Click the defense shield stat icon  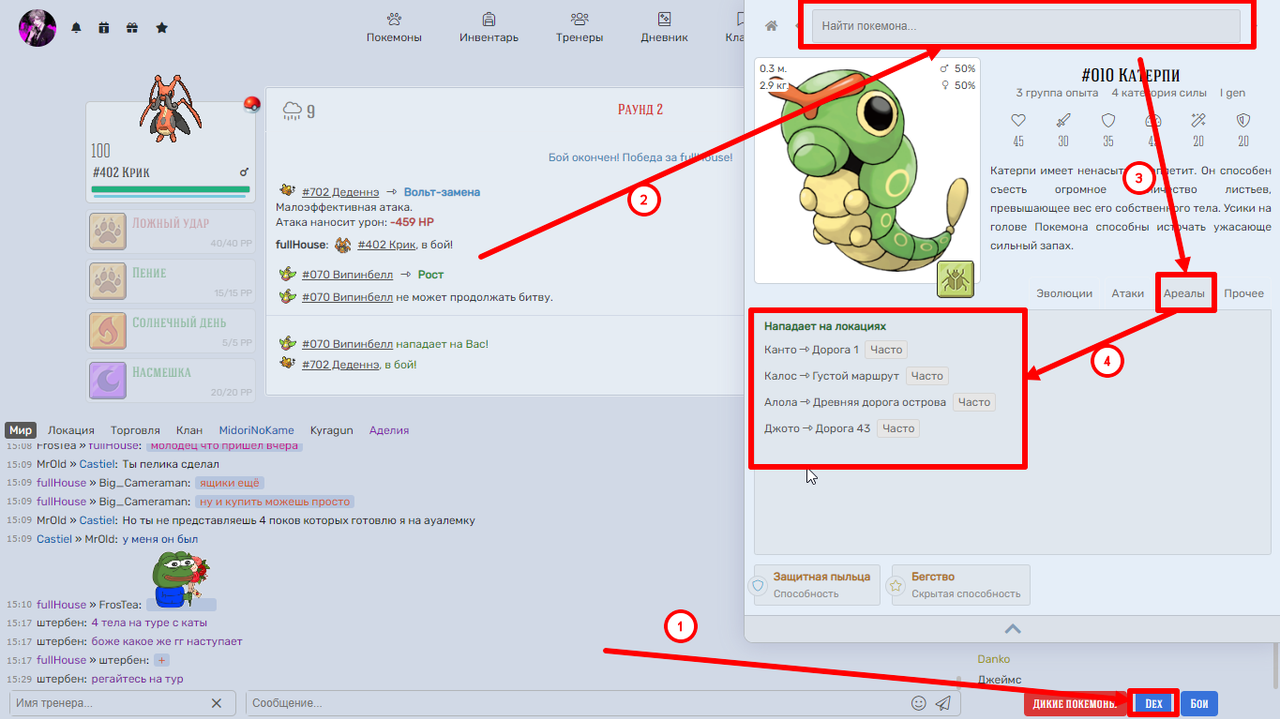click(x=1108, y=120)
